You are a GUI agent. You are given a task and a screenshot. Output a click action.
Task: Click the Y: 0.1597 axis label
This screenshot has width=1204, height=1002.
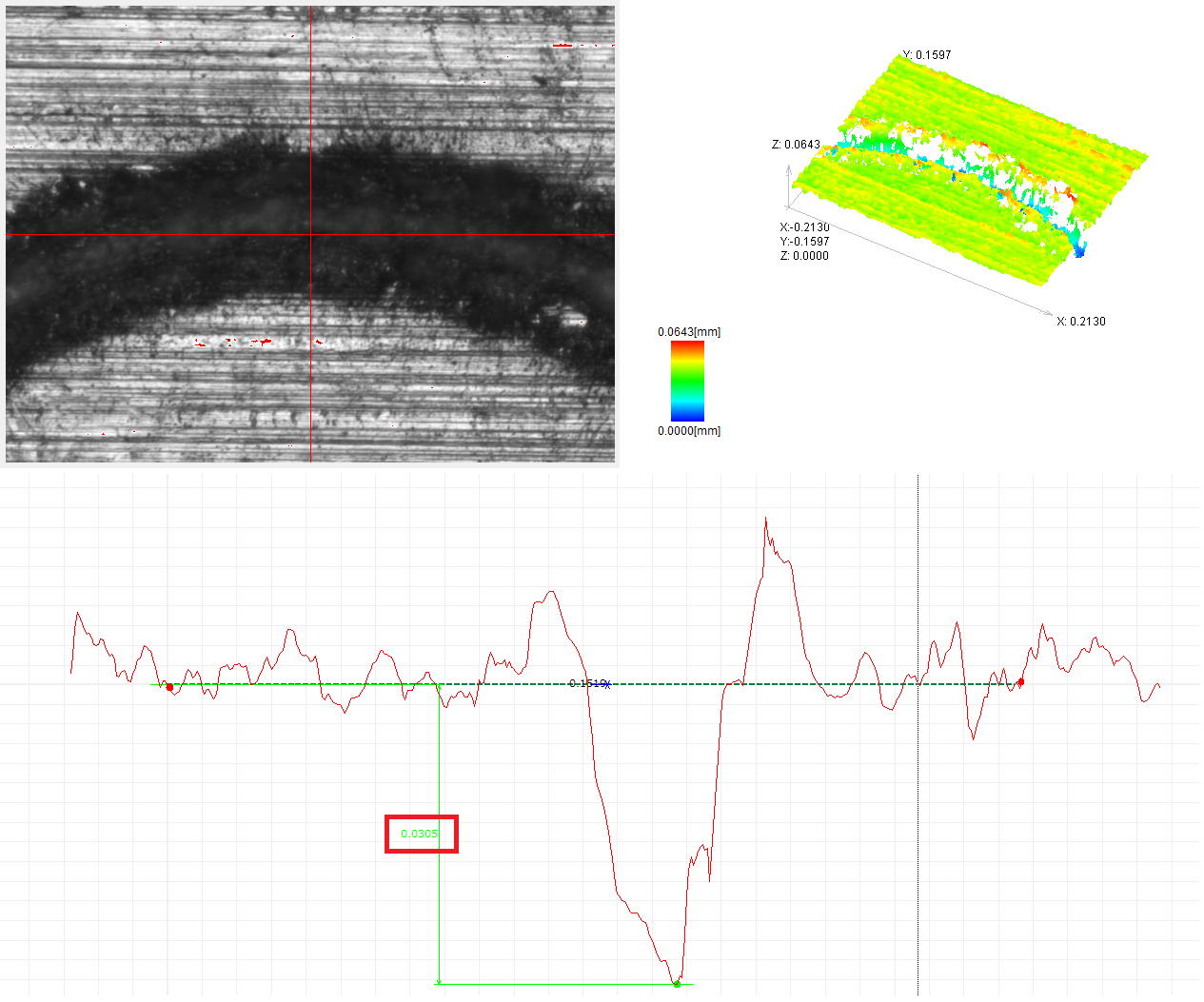(x=927, y=55)
